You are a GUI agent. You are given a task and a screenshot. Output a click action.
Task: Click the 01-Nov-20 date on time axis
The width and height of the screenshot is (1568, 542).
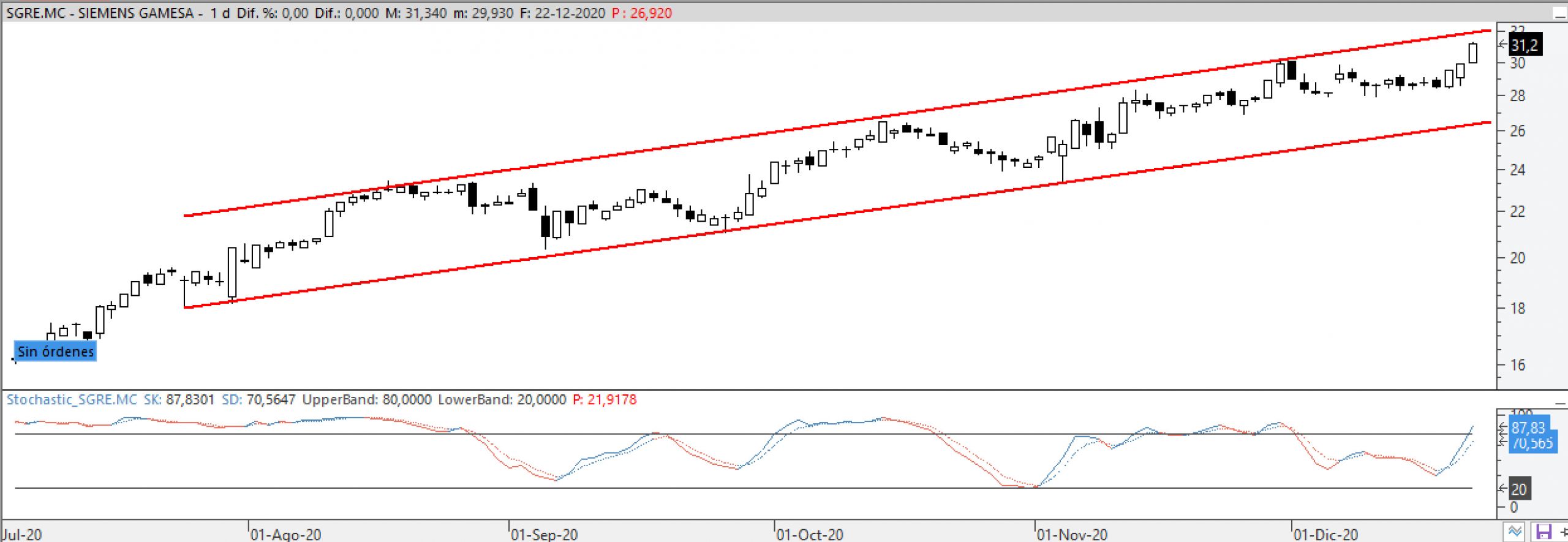[1072, 534]
